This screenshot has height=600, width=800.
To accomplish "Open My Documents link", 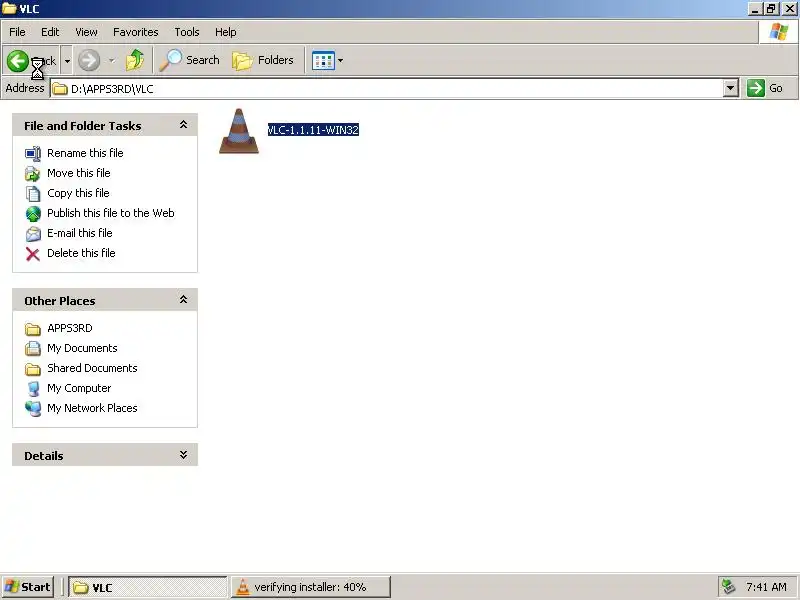I will pos(82,348).
